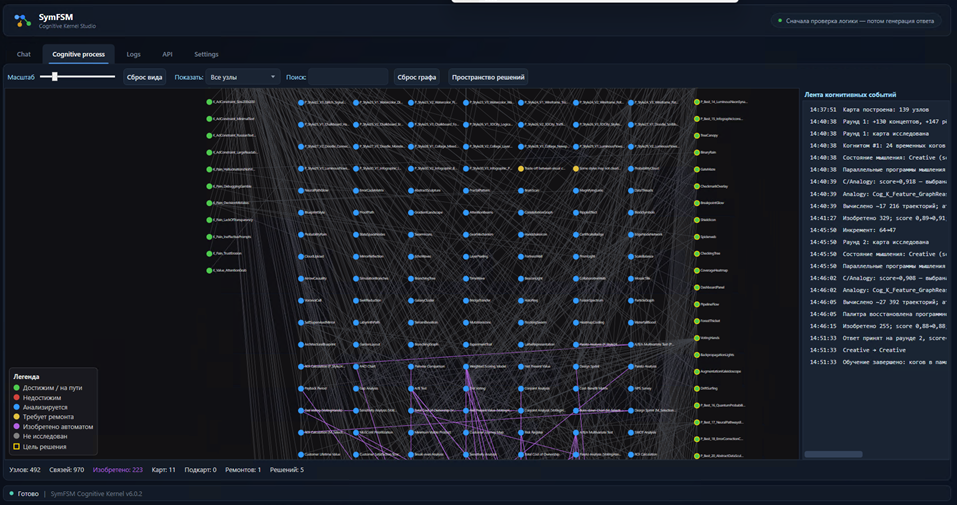The image size is (957, 505).
Task: Open the Показать node filter dropdown
Action: point(243,77)
